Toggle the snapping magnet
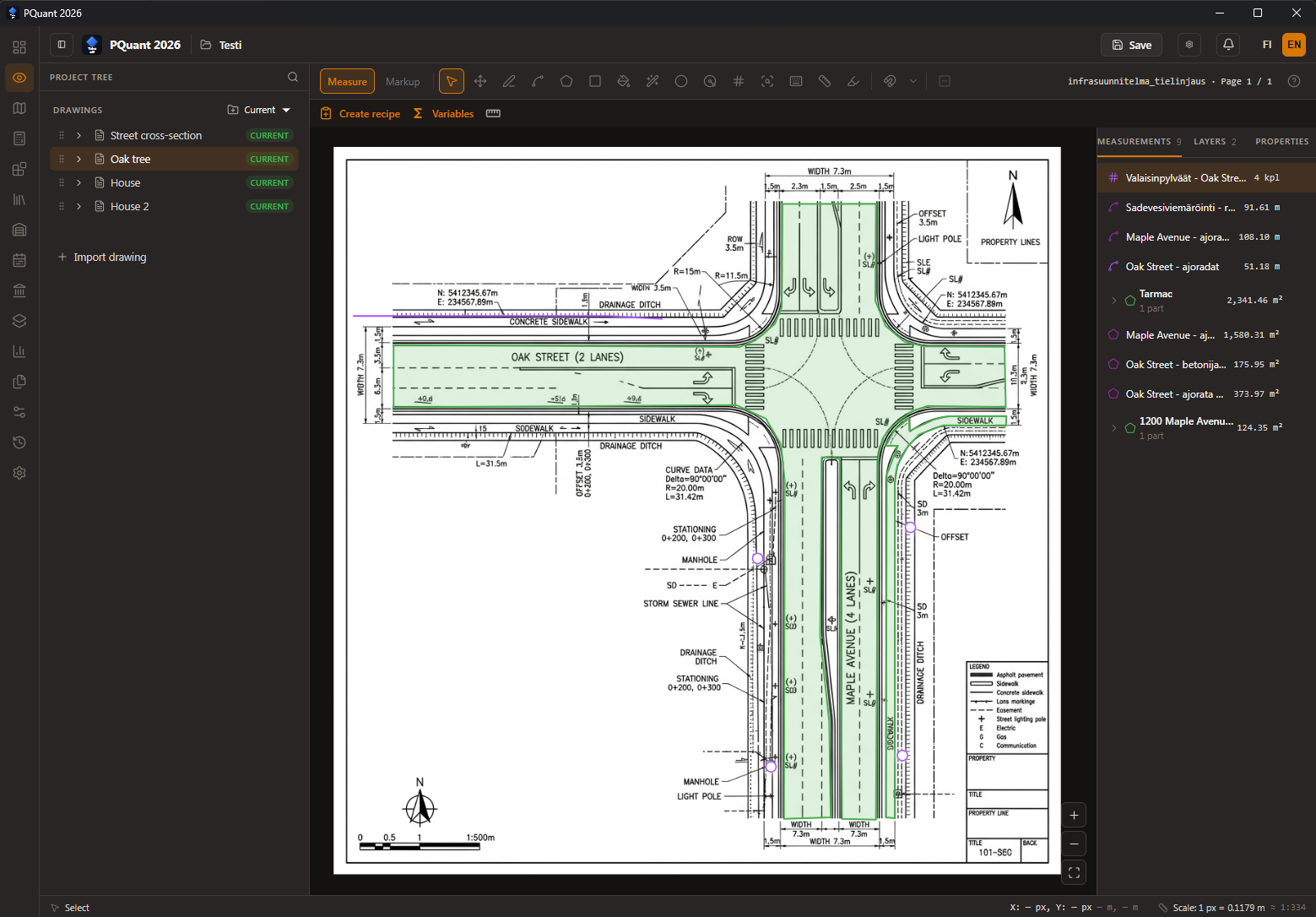The width and height of the screenshot is (1316, 917). click(890, 82)
